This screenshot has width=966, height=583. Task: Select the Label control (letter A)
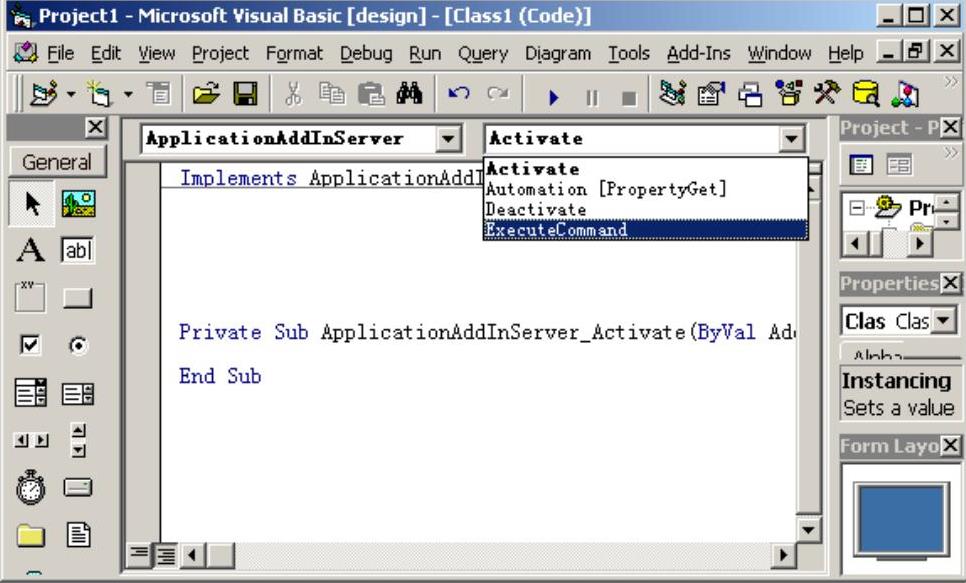30,250
